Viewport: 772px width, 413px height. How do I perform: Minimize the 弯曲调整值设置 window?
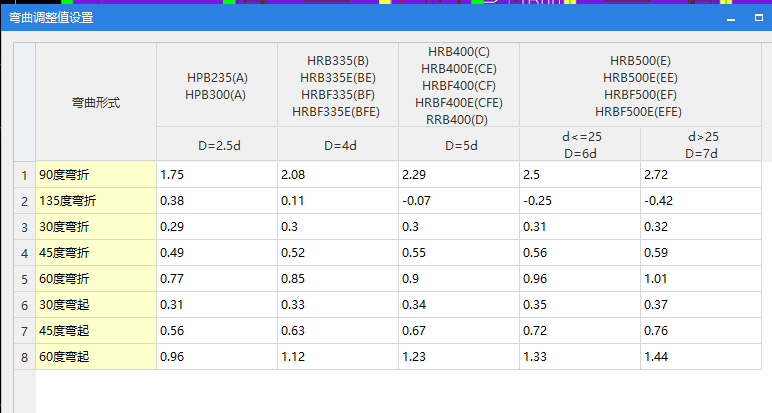coord(731,18)
